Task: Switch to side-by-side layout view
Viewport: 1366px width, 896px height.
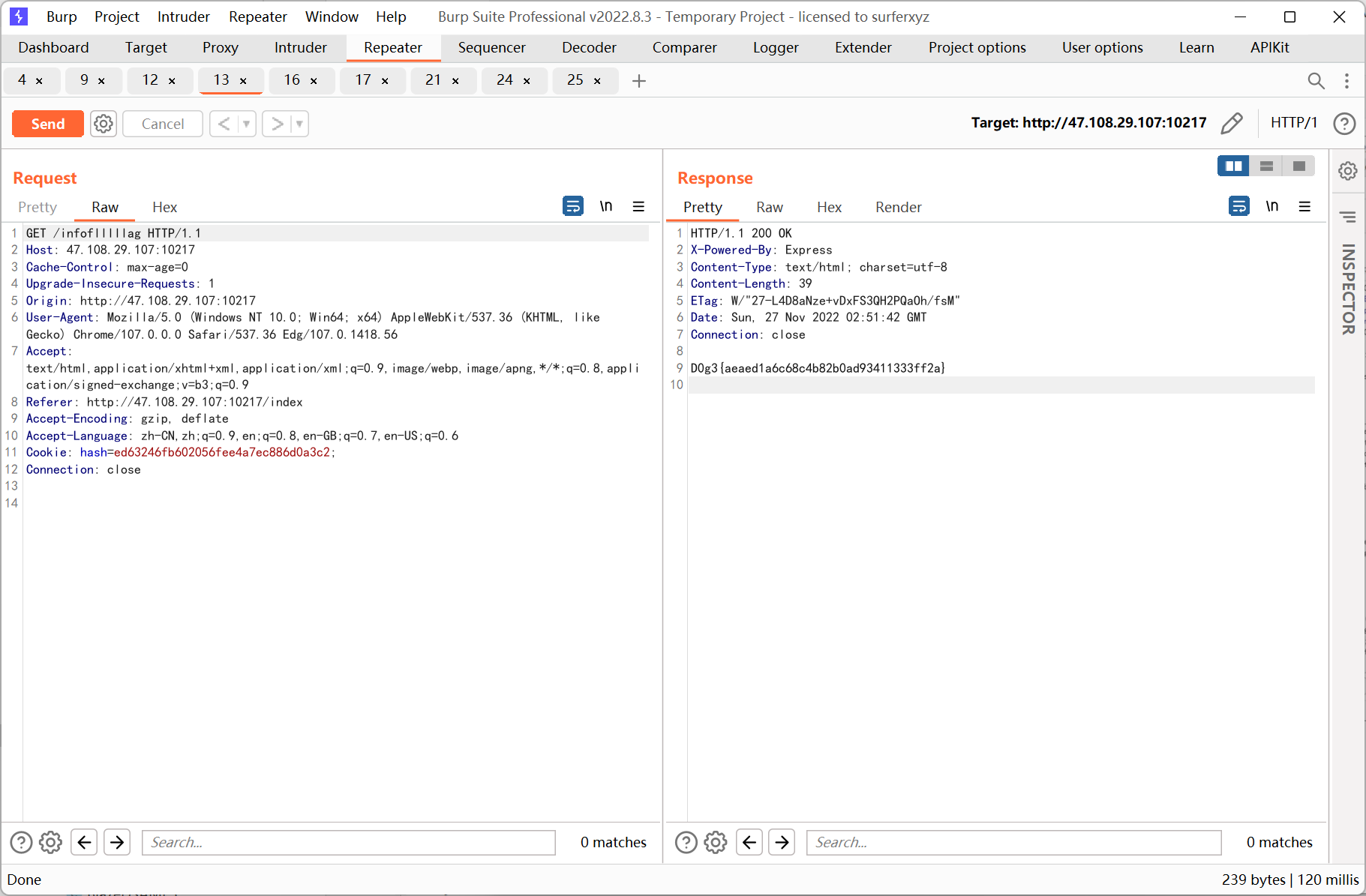Action: click(x=1233, y=166)
